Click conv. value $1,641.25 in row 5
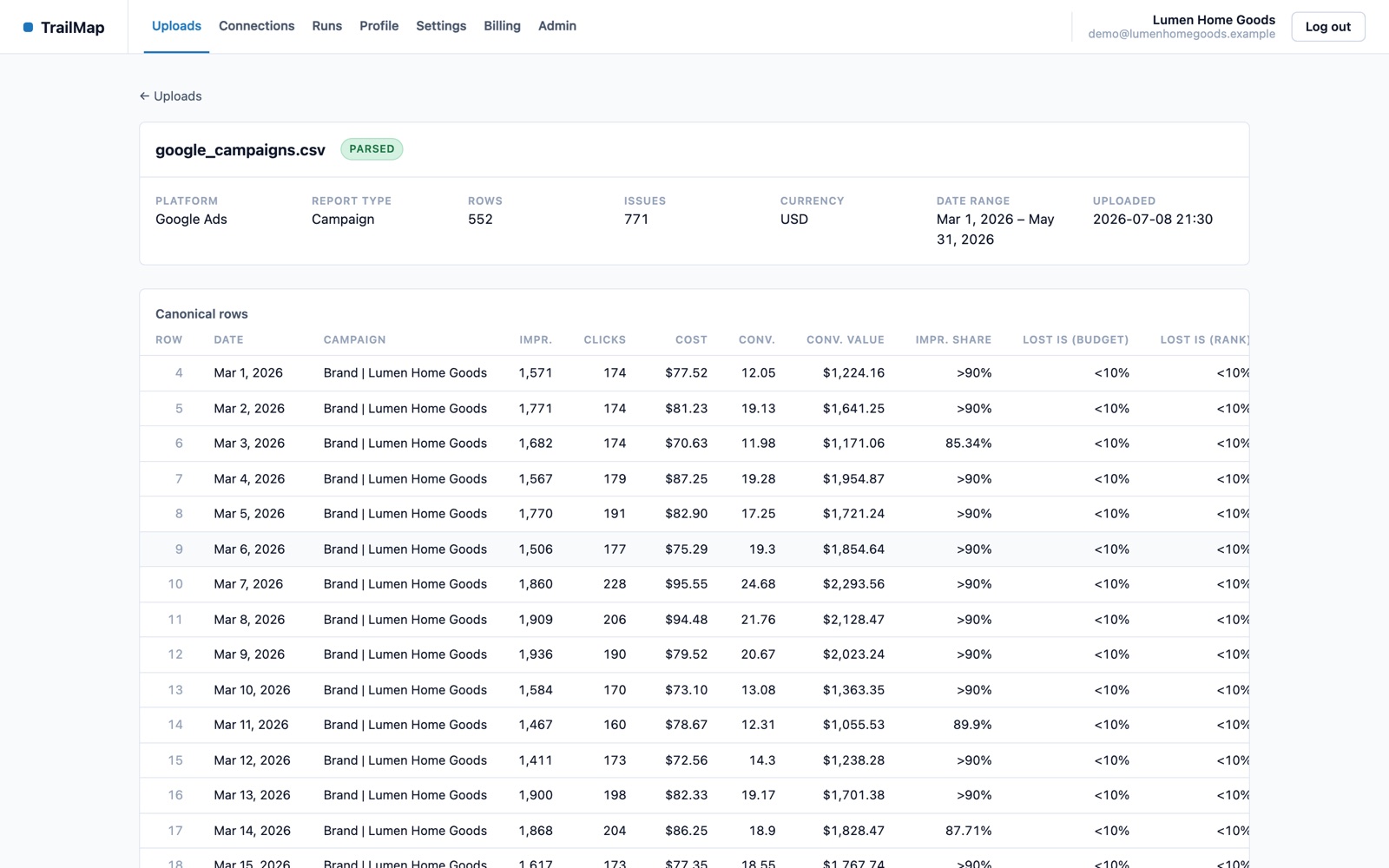Screen dimensions: 1389x868 coord(853,408)
